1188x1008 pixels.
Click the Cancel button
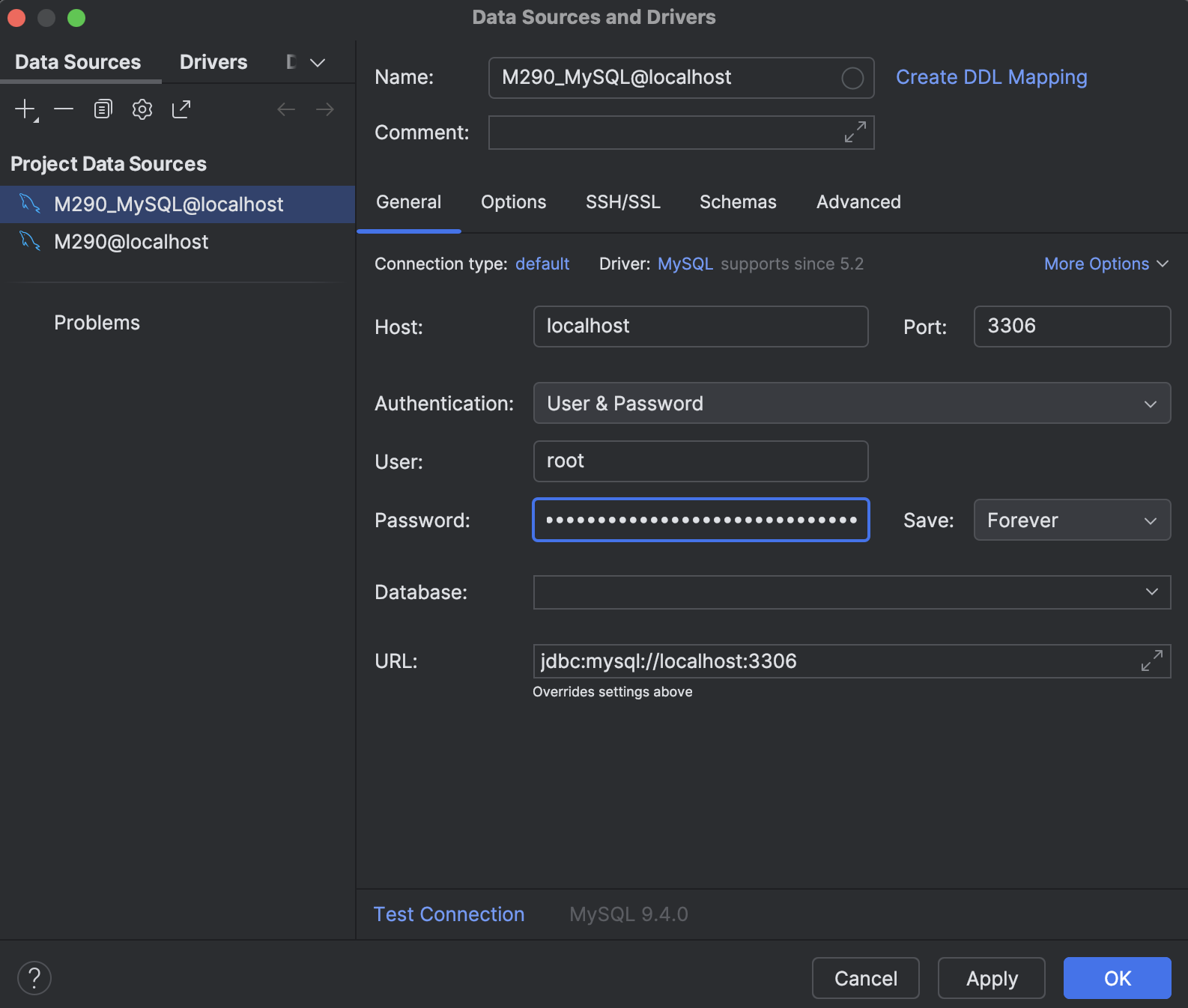click(866, 978)
